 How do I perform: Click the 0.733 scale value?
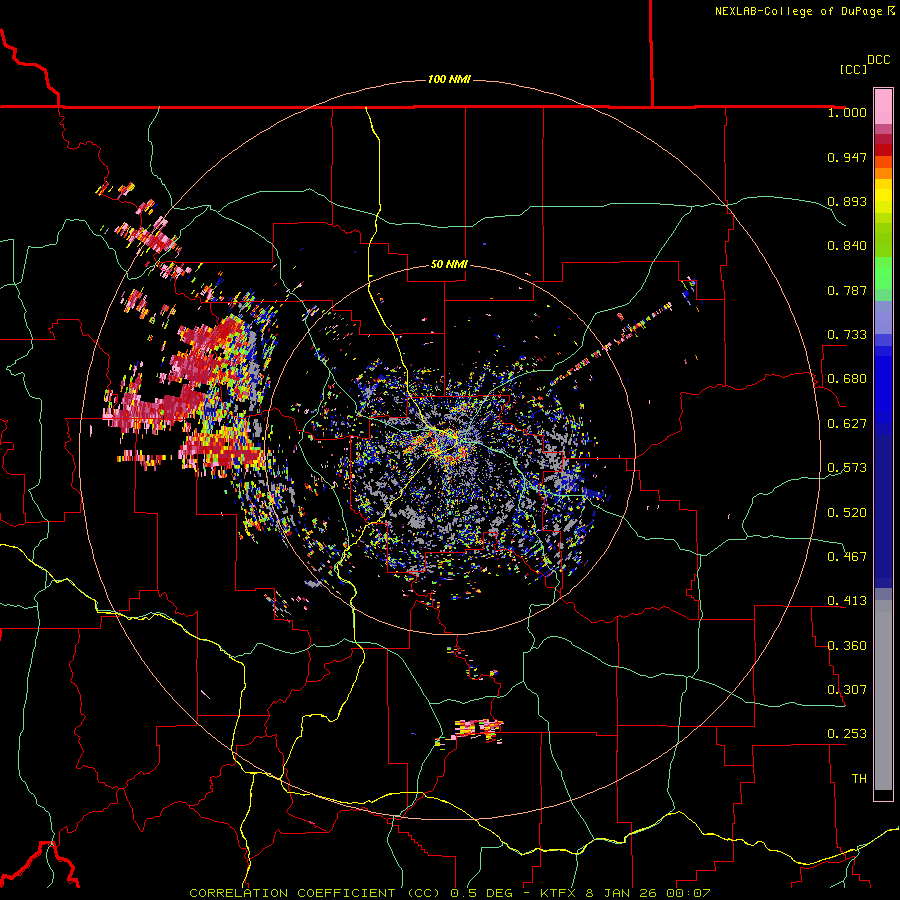tap(847, 335)
